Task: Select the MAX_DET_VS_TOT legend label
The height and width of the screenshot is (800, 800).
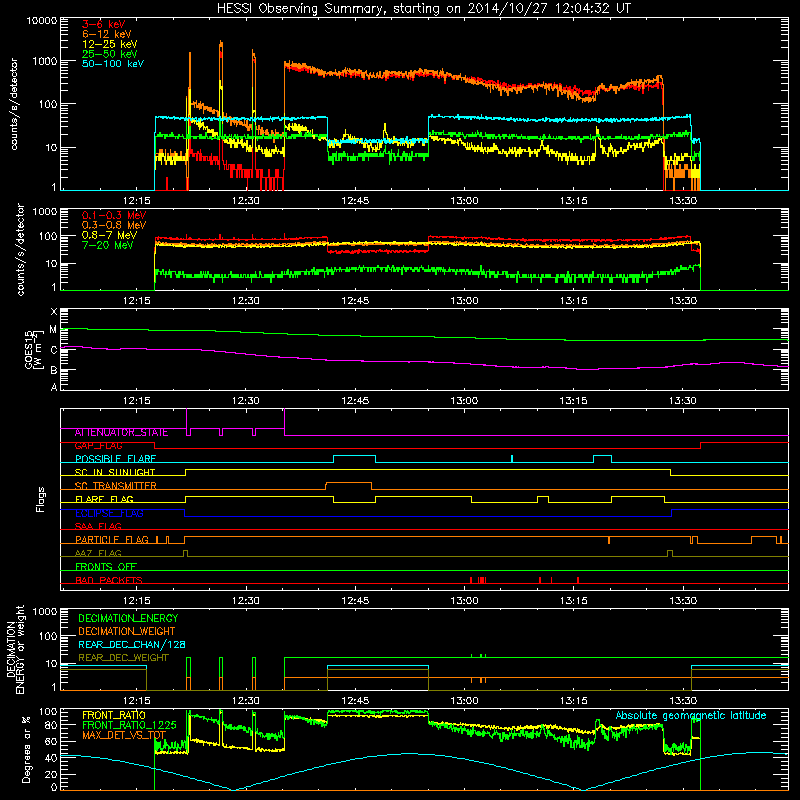Action: click(x=124, y=735)
